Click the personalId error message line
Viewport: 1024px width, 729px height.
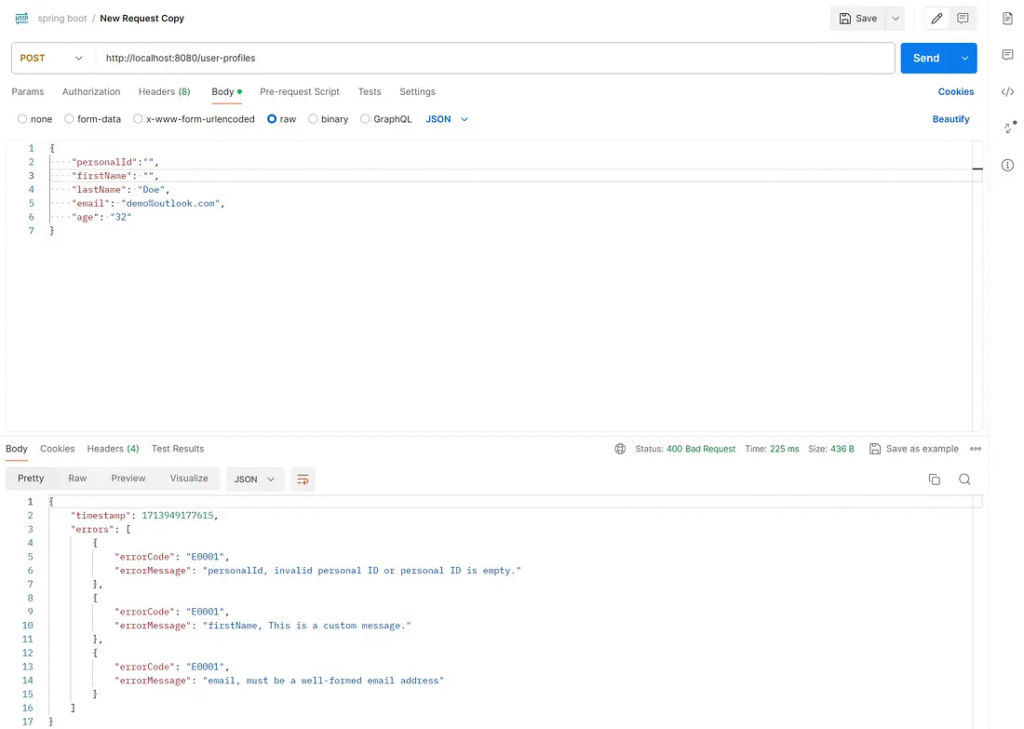(x=317, y=570)
